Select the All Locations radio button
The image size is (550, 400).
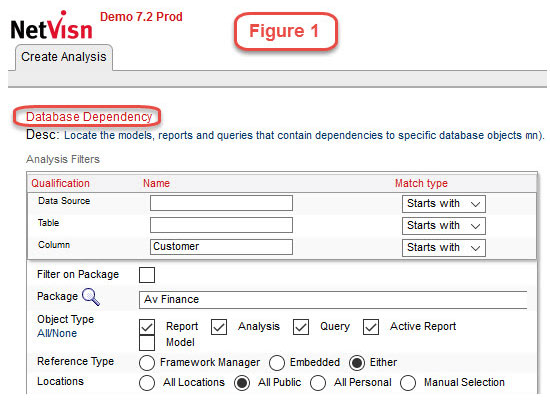pos(147,383)
